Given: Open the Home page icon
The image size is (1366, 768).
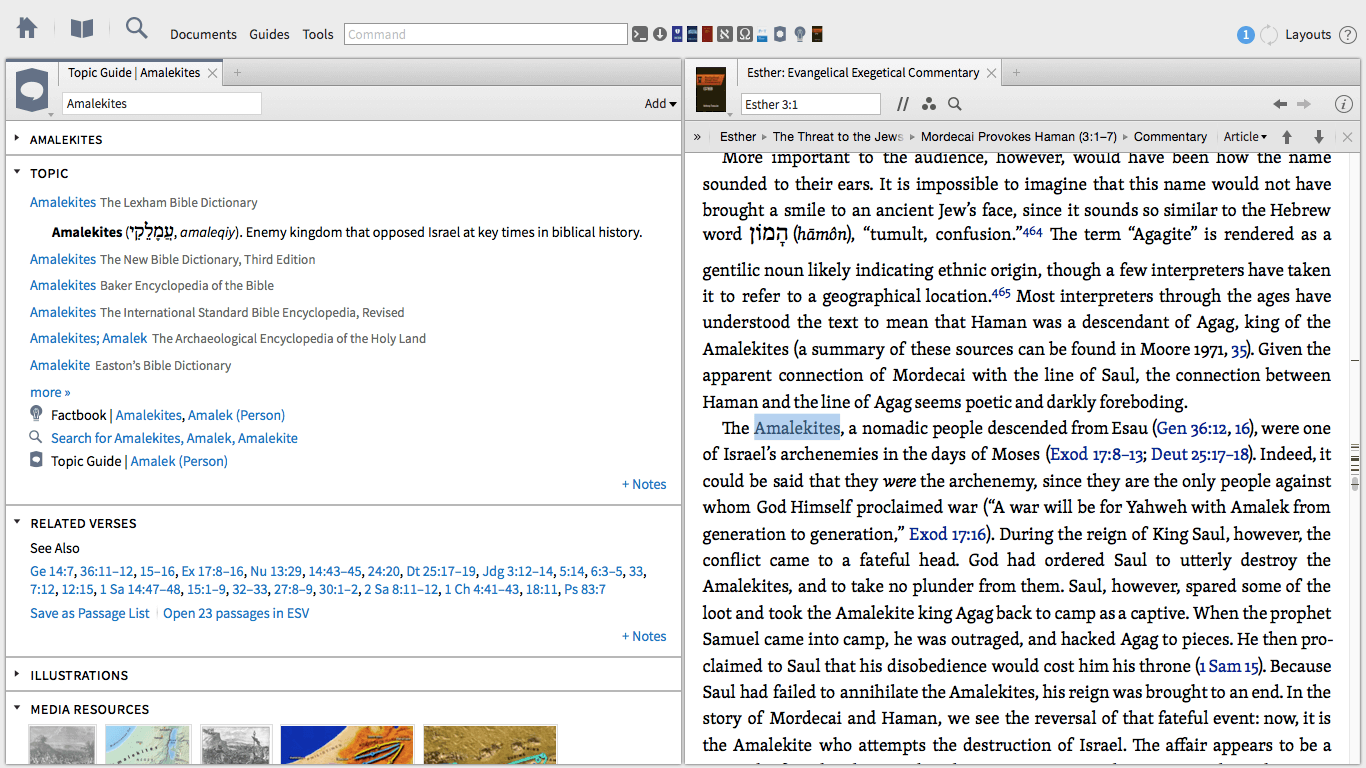Looking at the screenshot, I should [x=27, y=29].
